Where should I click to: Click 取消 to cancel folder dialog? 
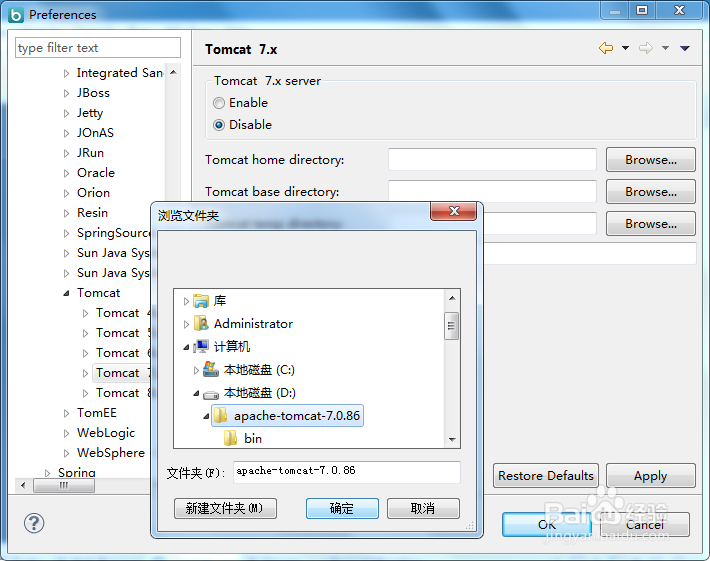click(423, 508)
